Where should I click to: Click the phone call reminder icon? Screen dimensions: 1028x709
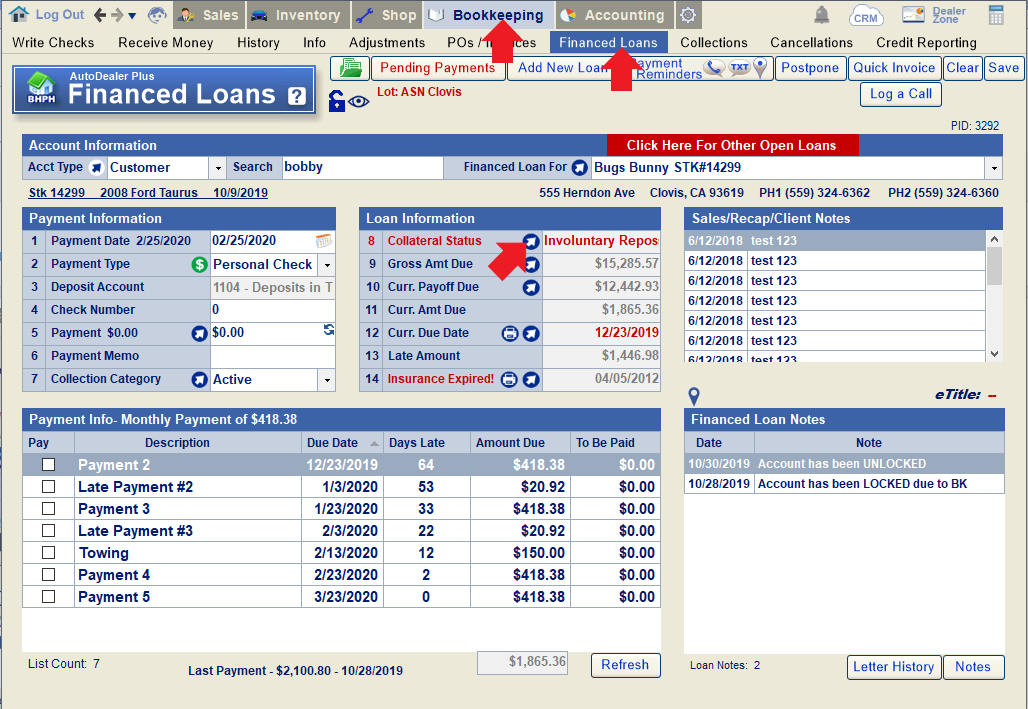(x=715, y=68)
